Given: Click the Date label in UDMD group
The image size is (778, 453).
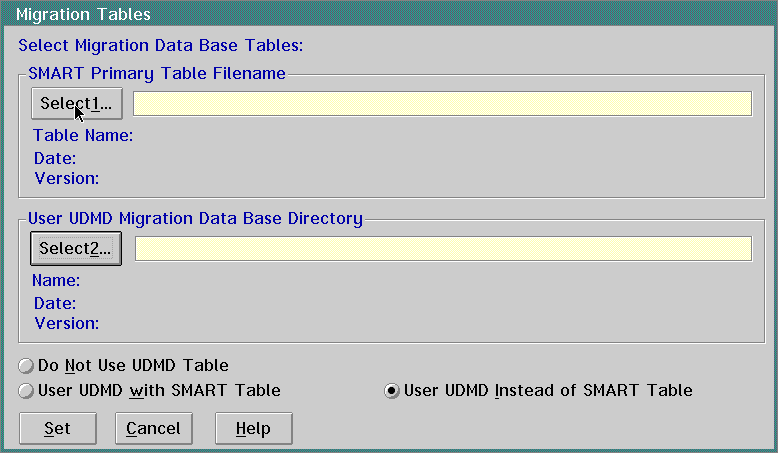Looking at the screenshot, I should (x=55, y=303).
